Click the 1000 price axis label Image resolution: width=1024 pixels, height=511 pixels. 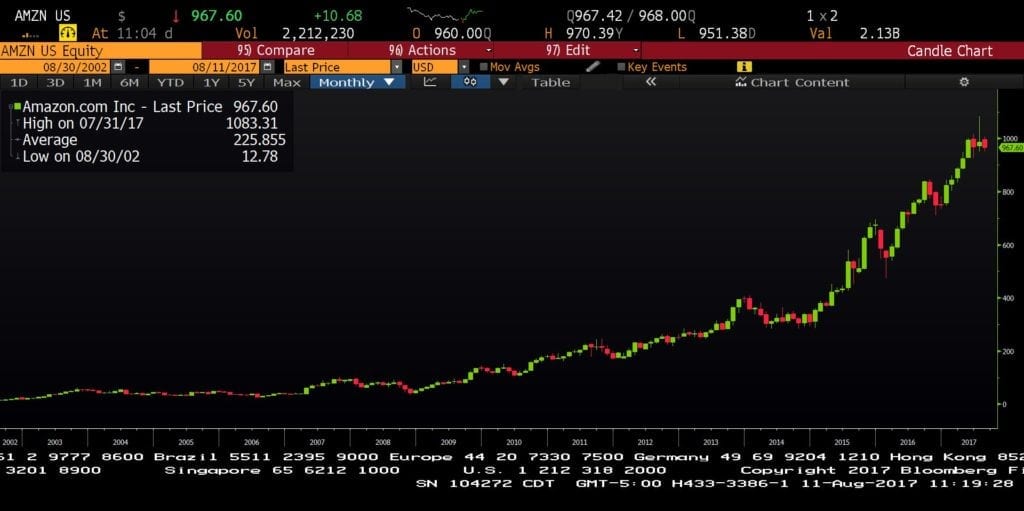(1010, 139)
